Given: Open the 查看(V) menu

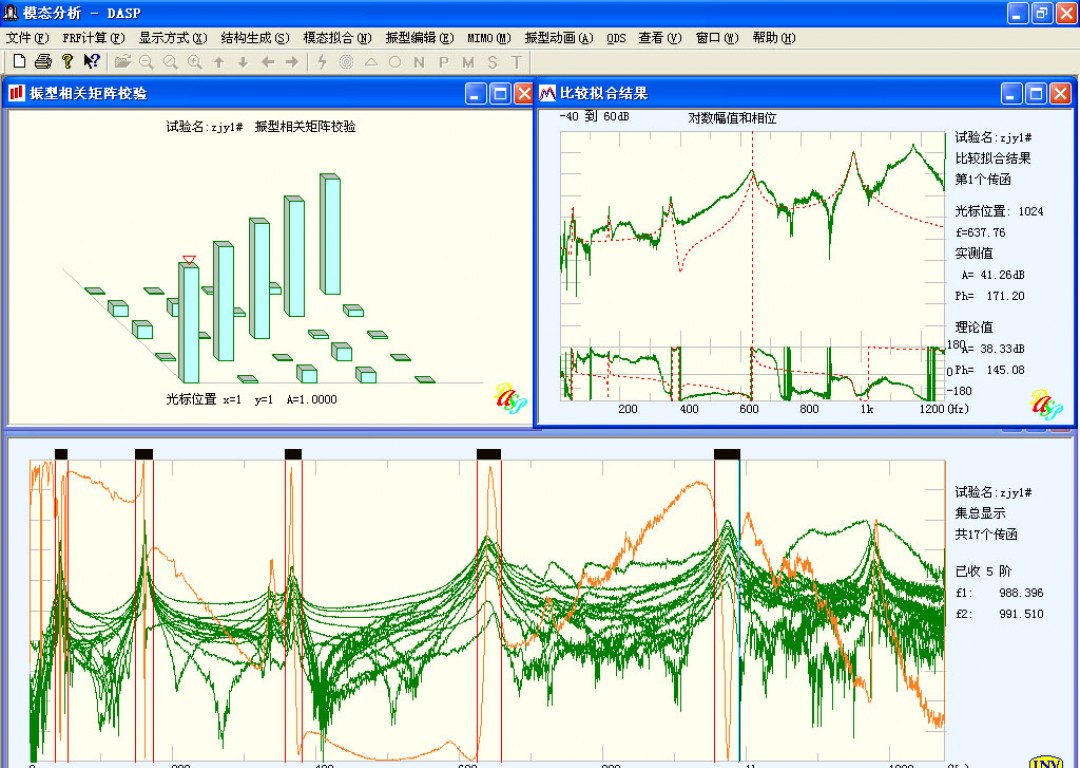Looking at the screenshot, I should 660,38.
